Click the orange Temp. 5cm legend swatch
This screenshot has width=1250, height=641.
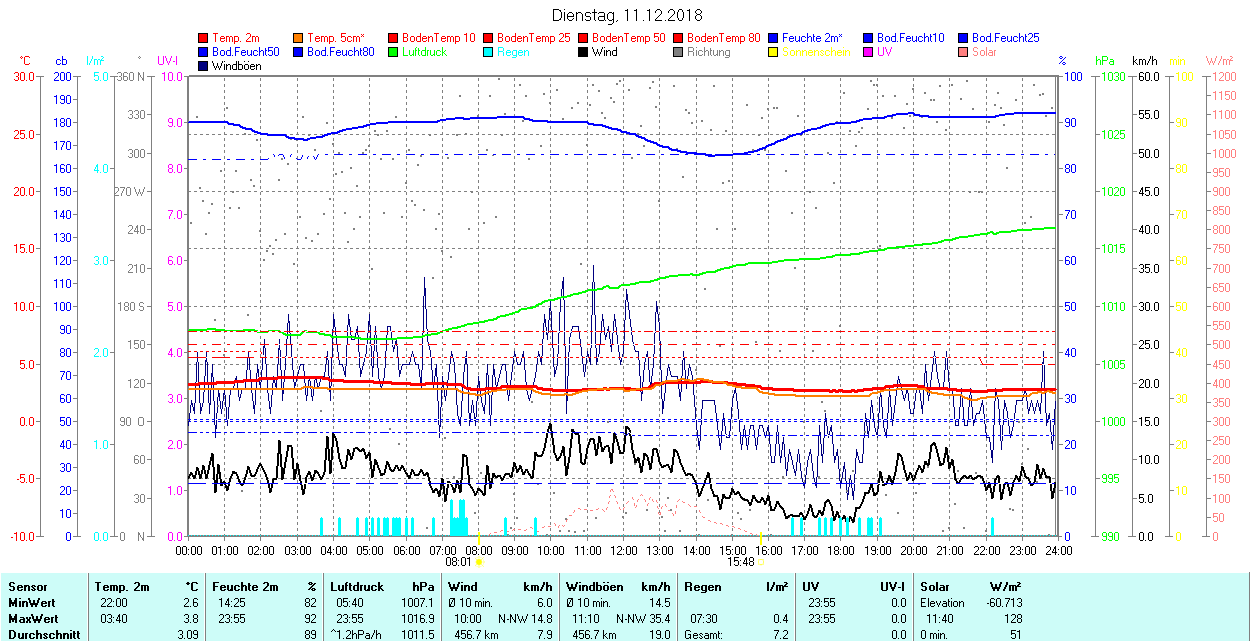299,38
